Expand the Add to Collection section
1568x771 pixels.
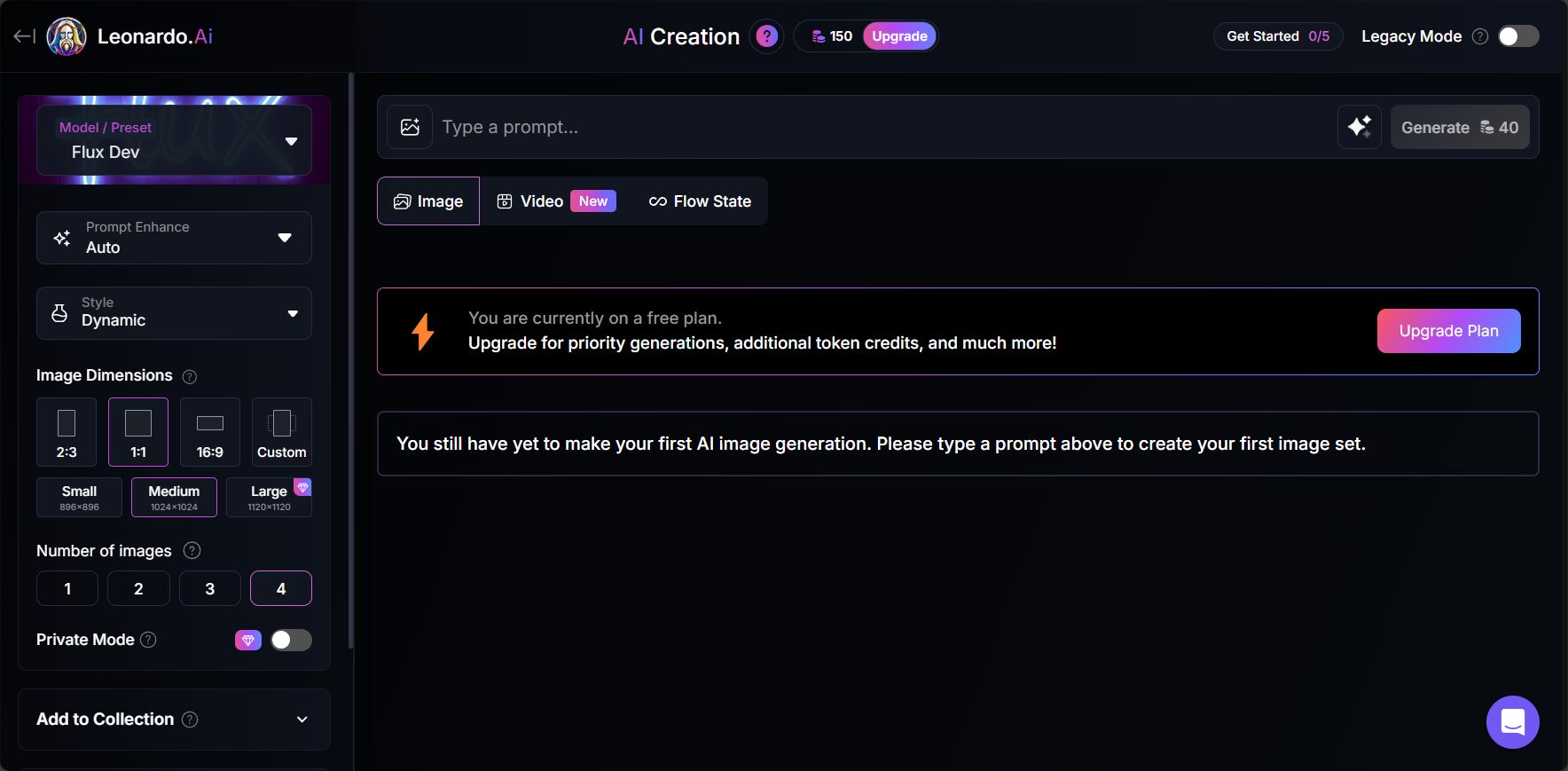pyautogui.click(x=174, y=720)
